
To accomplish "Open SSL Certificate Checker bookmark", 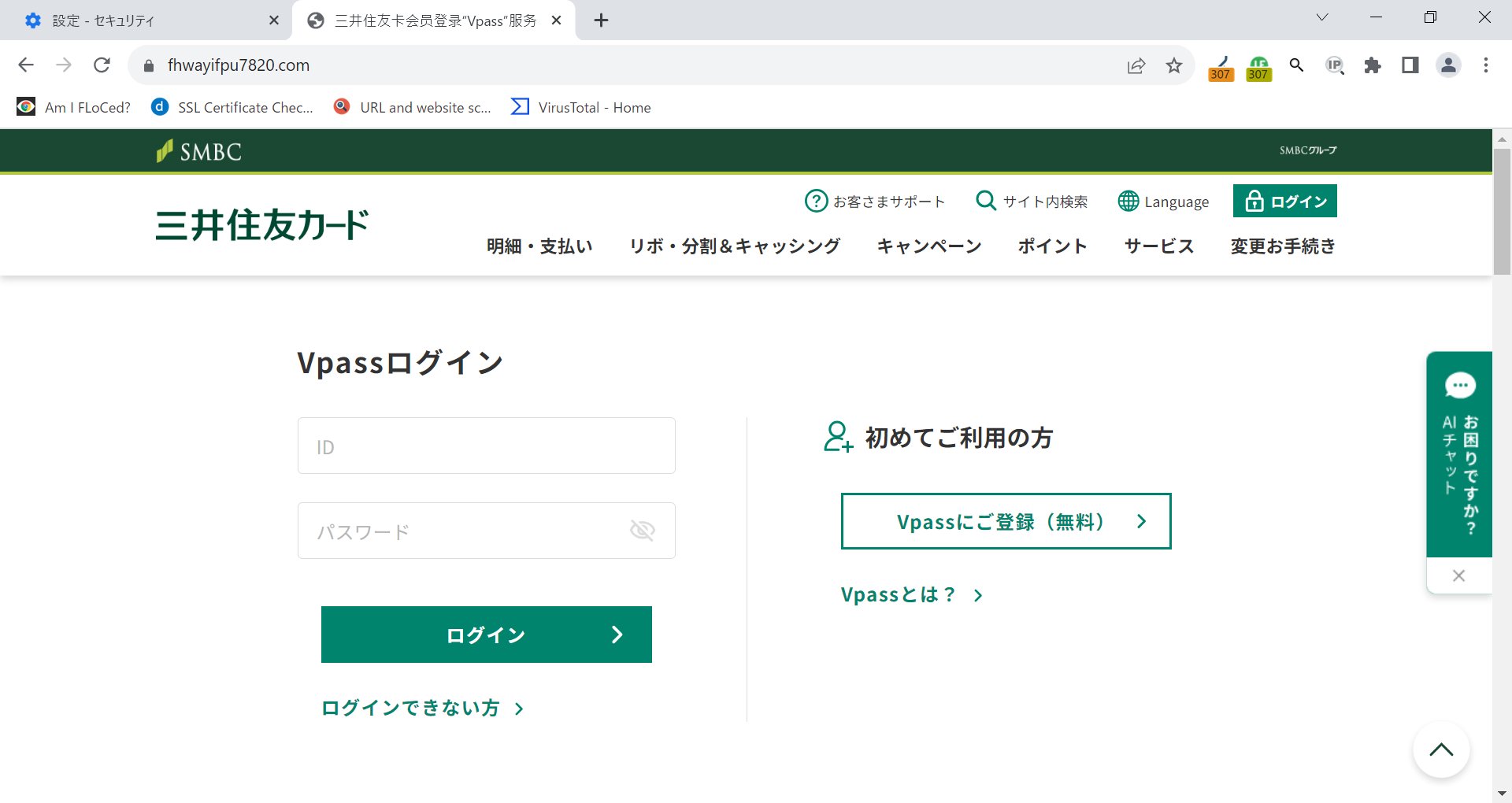I will [x=233, y=107].
